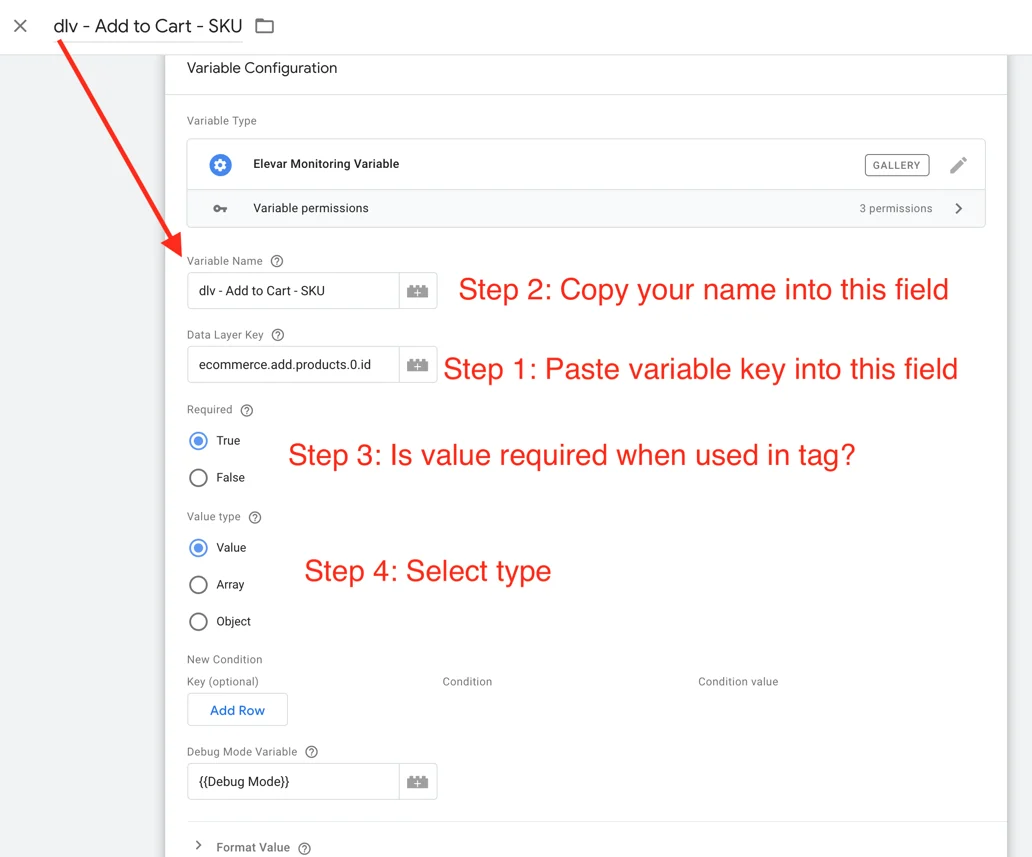Open help icon next to Variable Name
Viewport: 1032px width, 857px height.
click(277, 261)
